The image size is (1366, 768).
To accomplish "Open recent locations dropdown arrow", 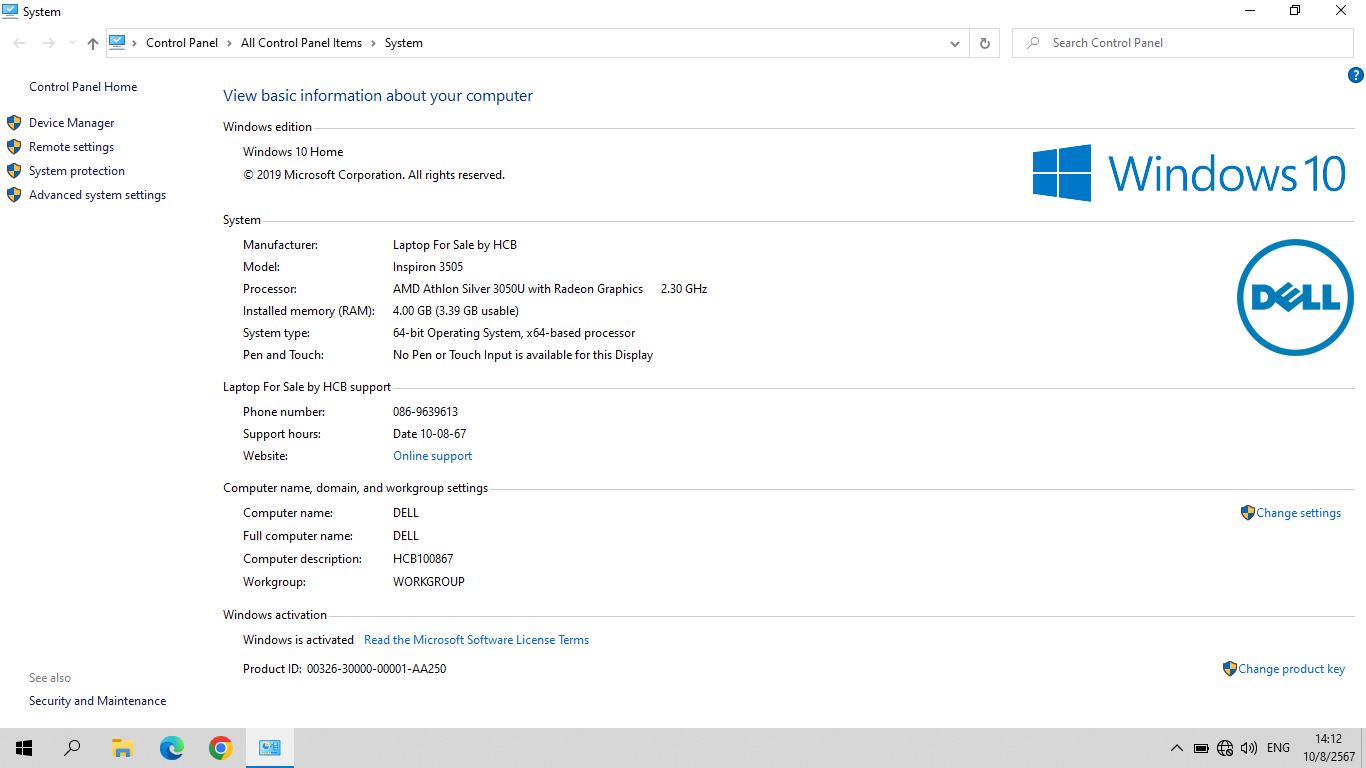I will [71, 43].
